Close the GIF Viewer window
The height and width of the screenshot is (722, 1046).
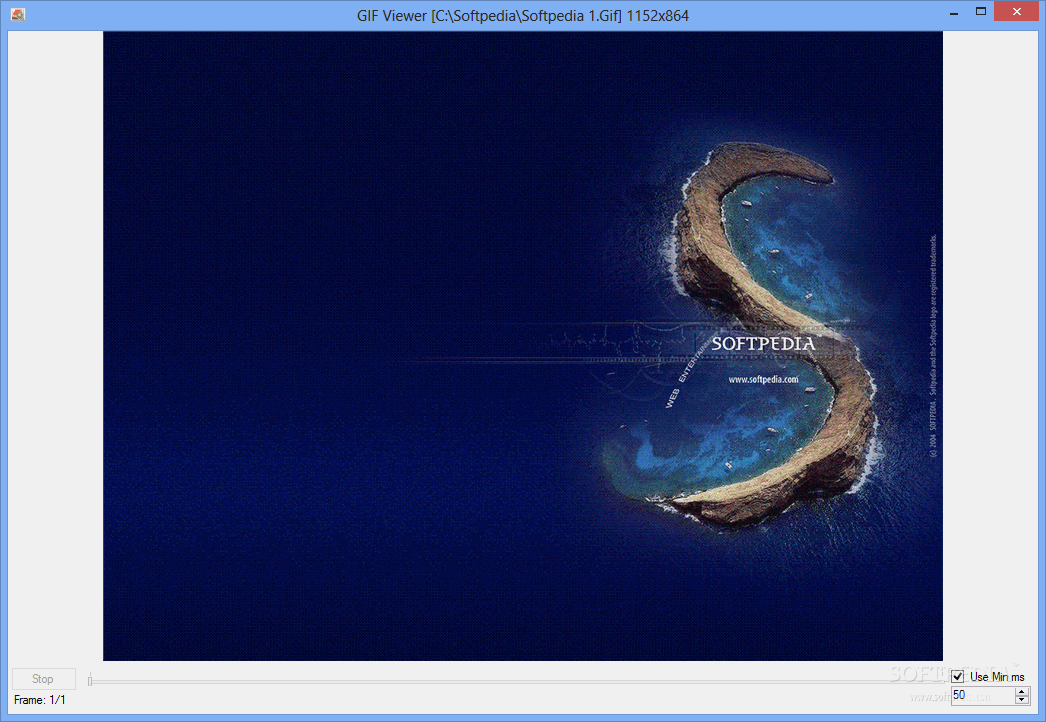[x=1017, y=11]
